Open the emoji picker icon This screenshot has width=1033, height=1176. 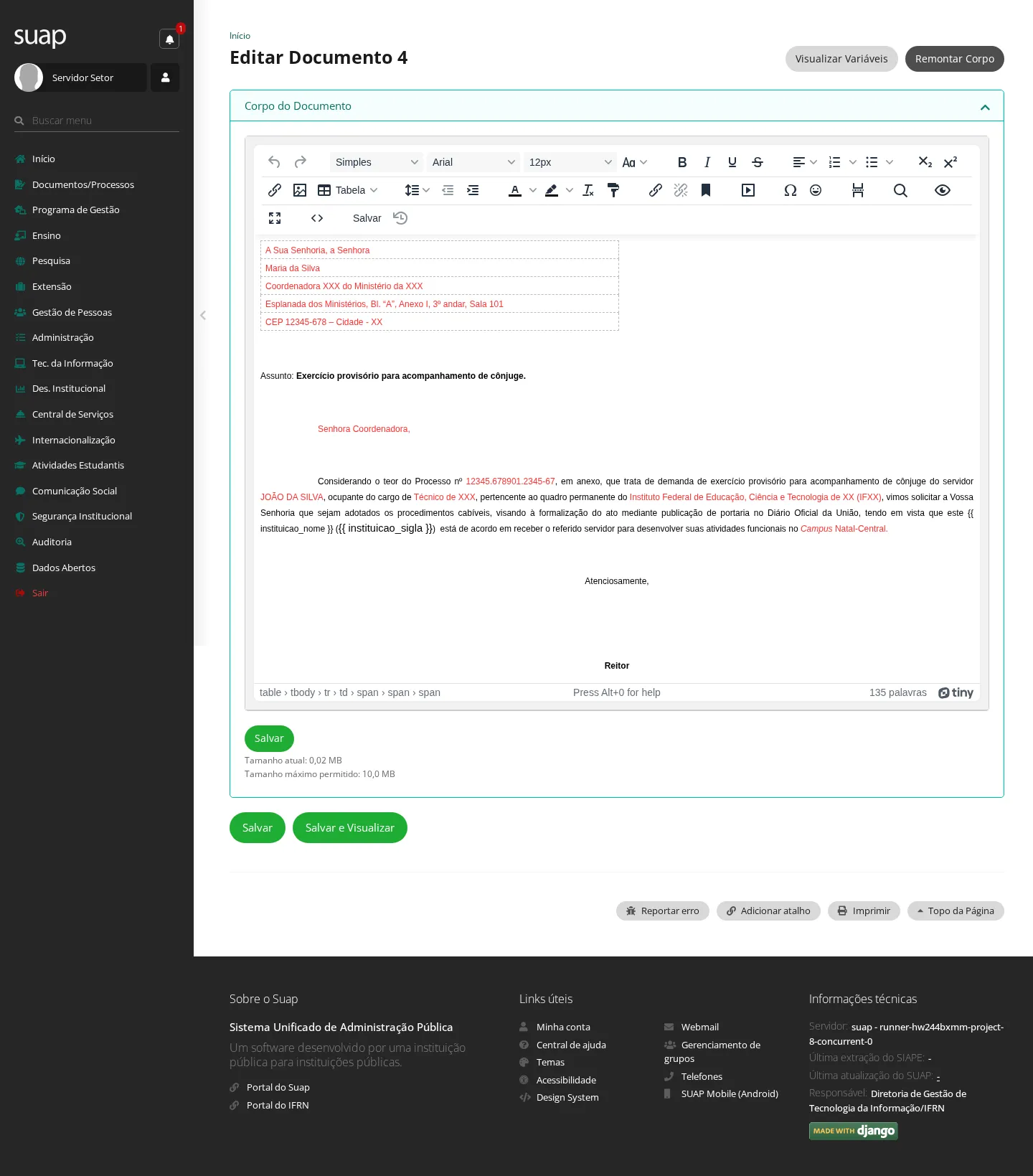pos(816,190)
